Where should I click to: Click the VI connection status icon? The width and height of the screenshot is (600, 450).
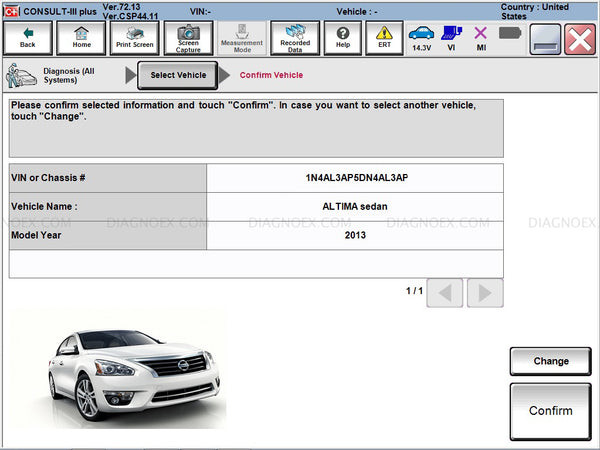451,38
